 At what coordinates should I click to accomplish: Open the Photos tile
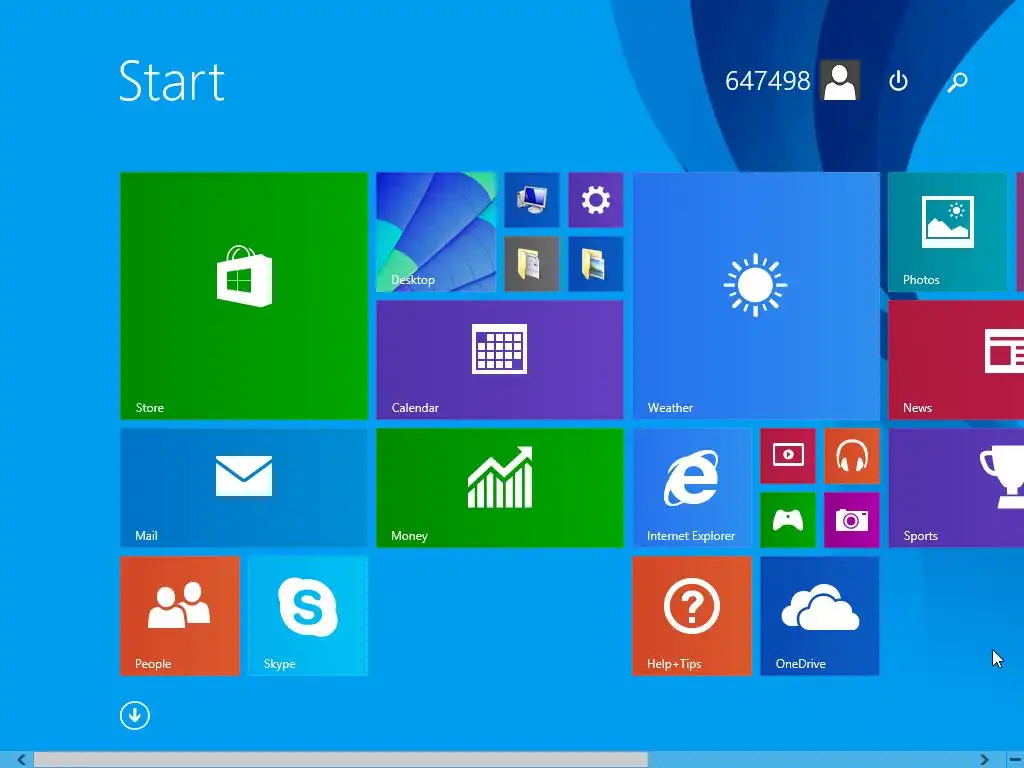[947, 232]
